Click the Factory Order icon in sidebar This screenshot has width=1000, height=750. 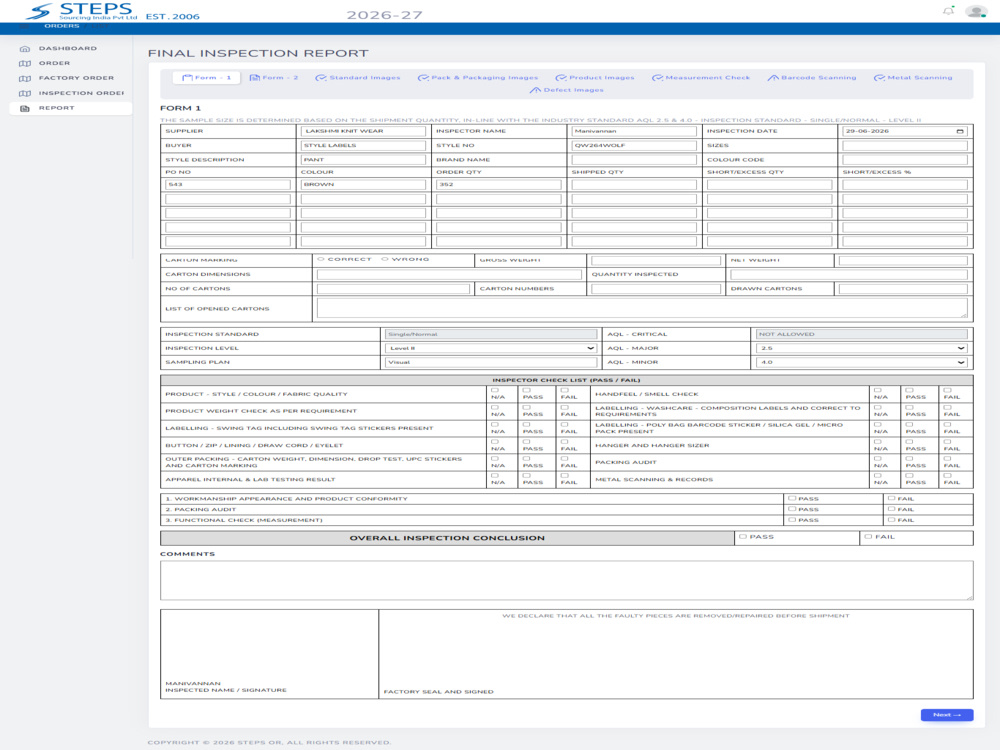coord(25,78)
